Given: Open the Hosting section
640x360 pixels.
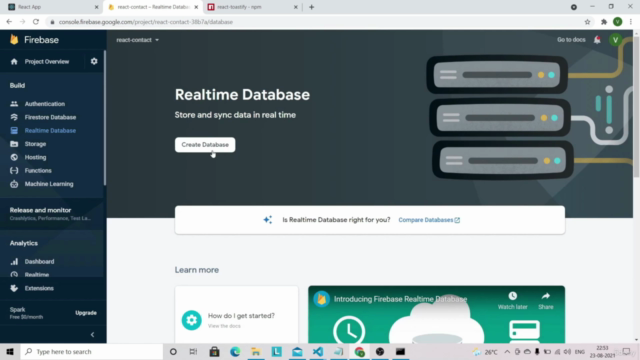Looking at the screenshot, I should (x=35, y=157).
